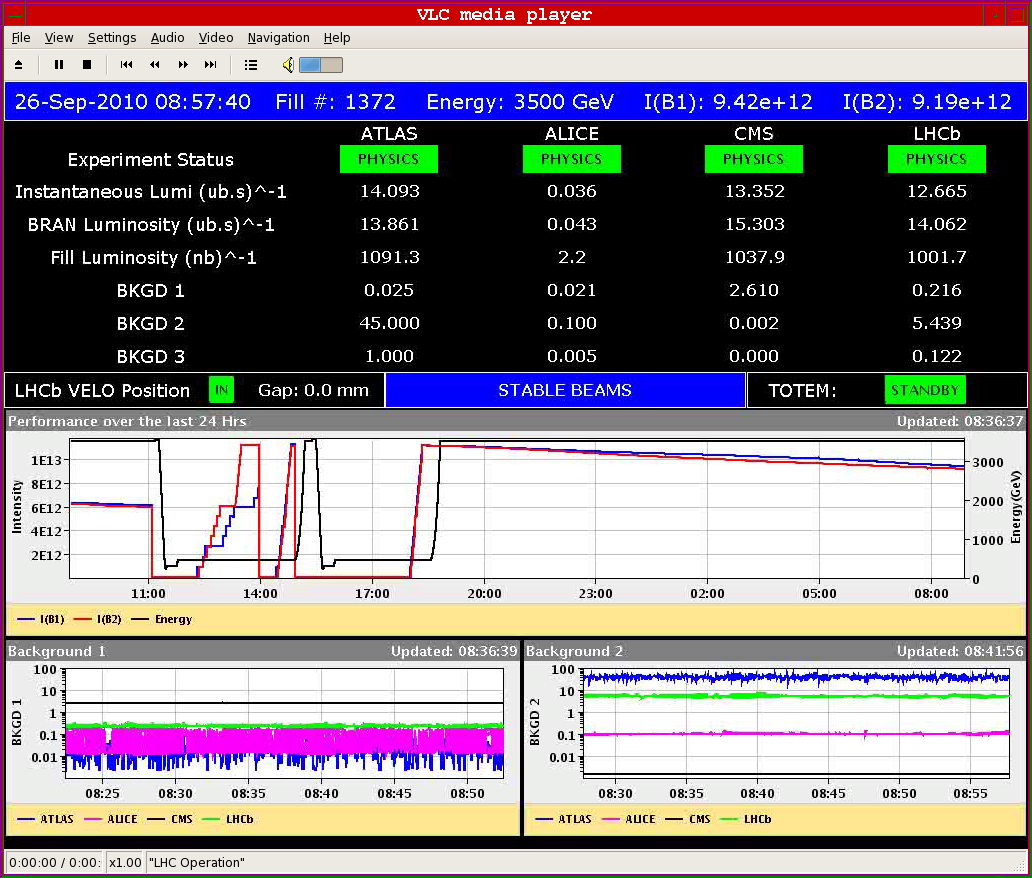Screen dimensions: 1032x878
Task: Click the "Instantaneous Lumi (ub.s)^-1" row label
Action: click(151, 192)
